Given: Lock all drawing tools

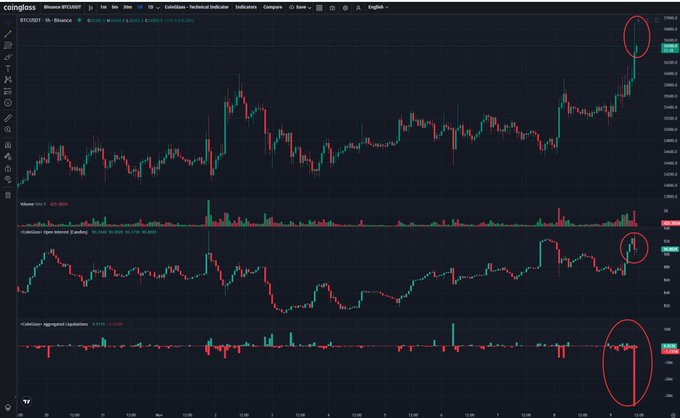Looking at the screenshot, I should (x=8, y=168).
